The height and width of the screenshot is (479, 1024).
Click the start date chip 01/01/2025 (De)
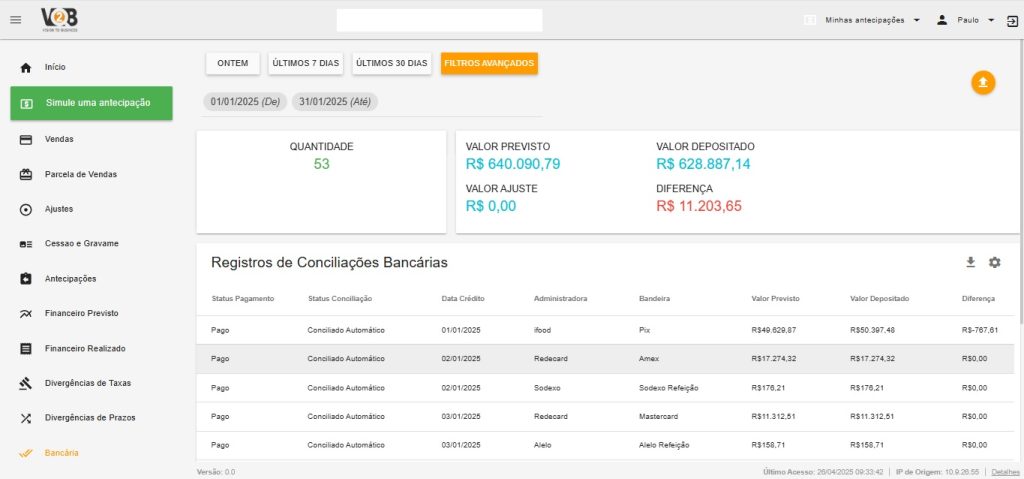[x=245, y=102]
